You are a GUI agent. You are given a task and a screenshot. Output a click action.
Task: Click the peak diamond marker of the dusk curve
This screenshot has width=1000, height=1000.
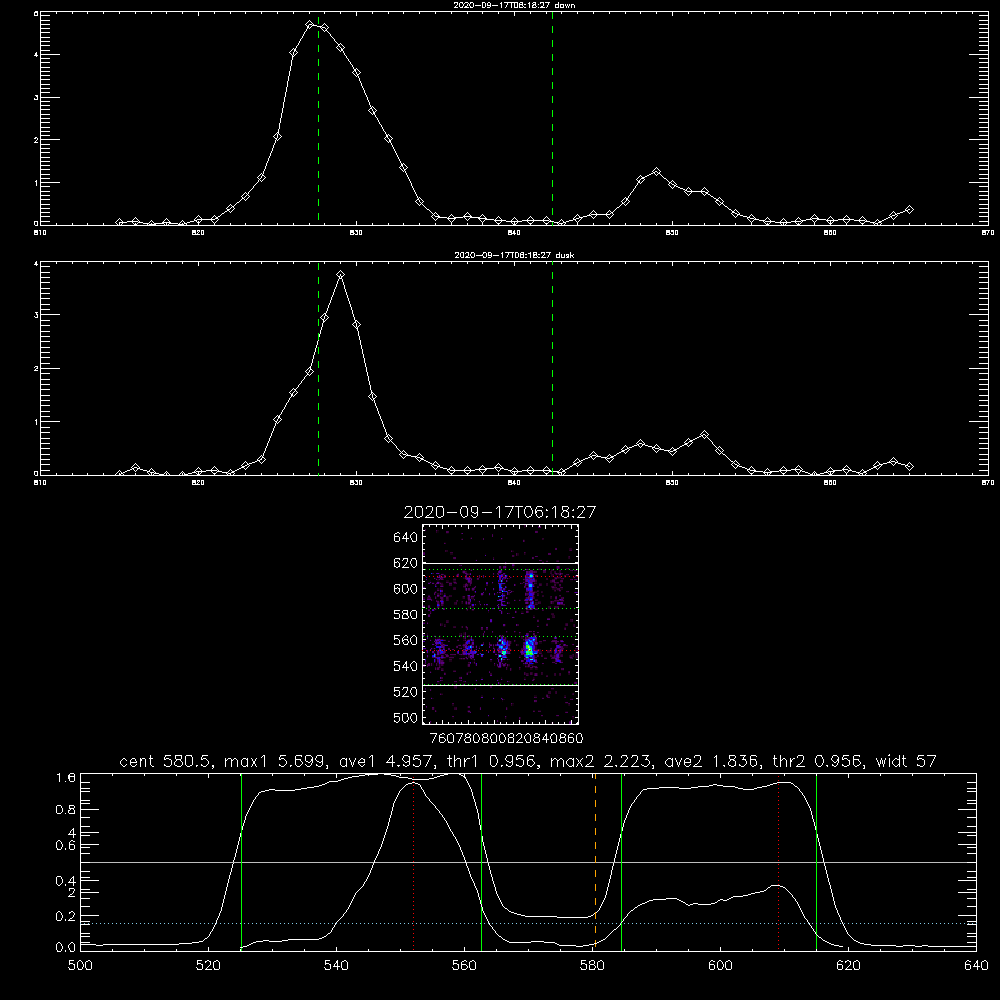pyautogui.click(x=341, y=275)
